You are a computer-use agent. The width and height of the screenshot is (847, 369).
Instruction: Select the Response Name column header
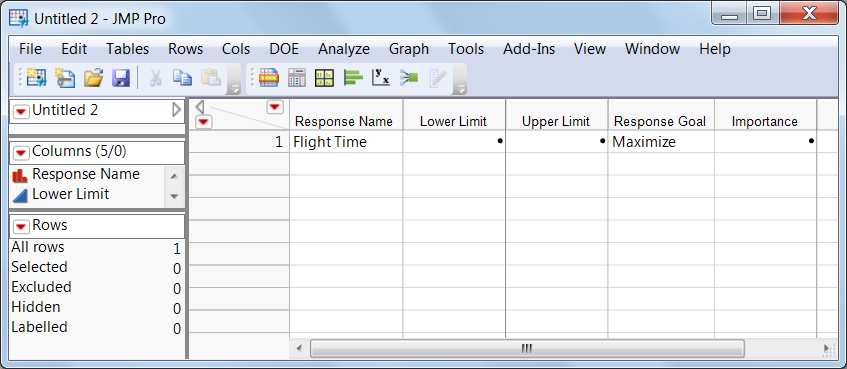[x=346, y=115]
